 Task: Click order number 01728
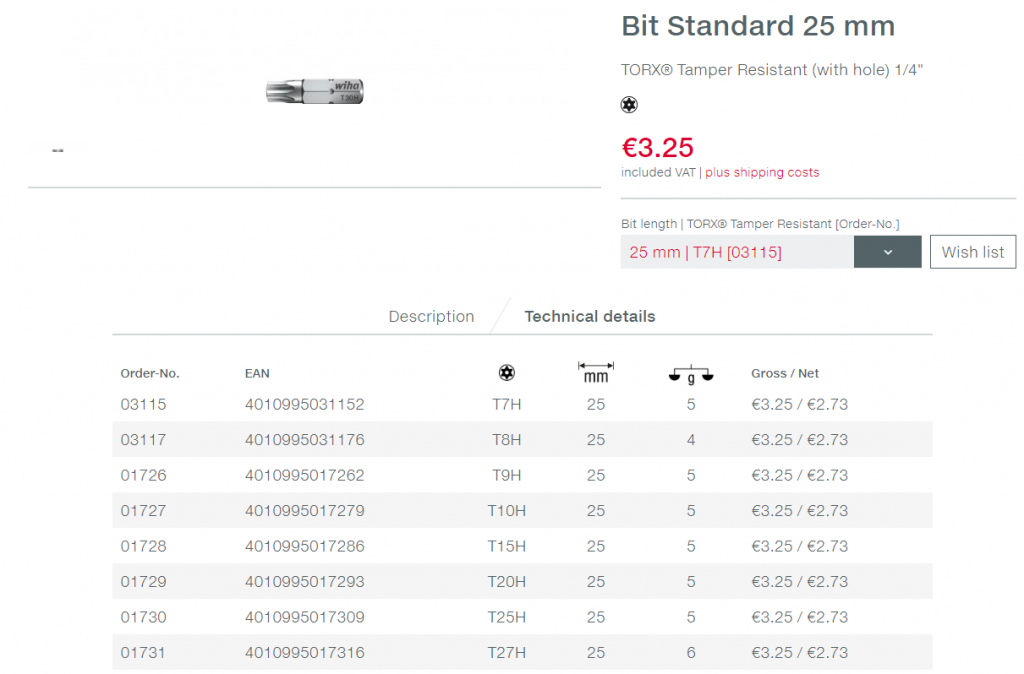(x=144, y=546)
